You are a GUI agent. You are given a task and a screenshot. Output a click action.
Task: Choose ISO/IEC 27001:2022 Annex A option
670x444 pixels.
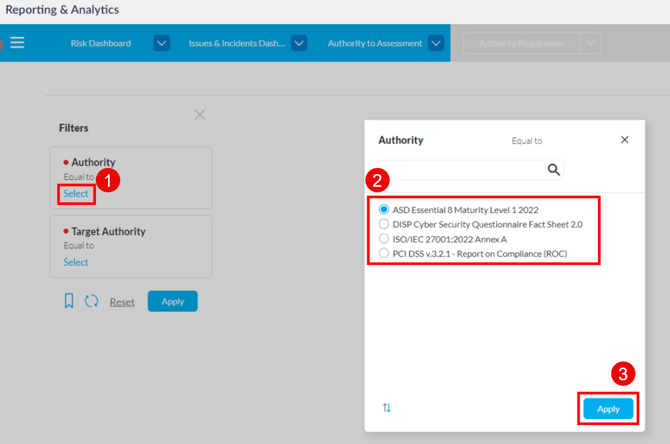pyautogui.click(x=385, y=240)
